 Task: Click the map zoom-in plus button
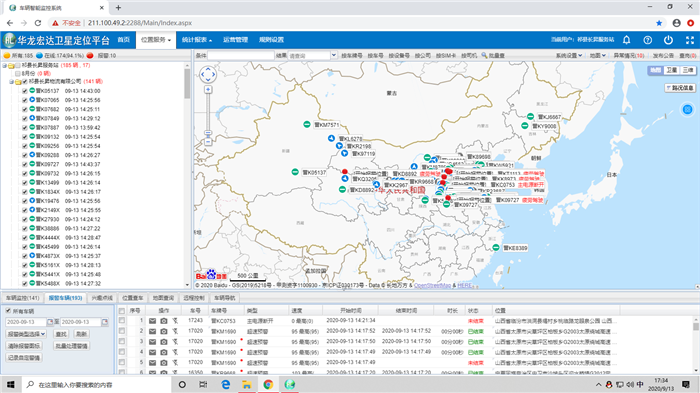point(208,90)
